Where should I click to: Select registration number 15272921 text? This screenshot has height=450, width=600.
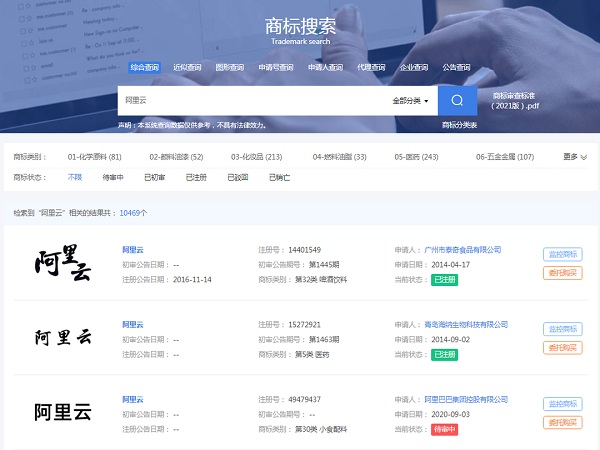(305, 324)
